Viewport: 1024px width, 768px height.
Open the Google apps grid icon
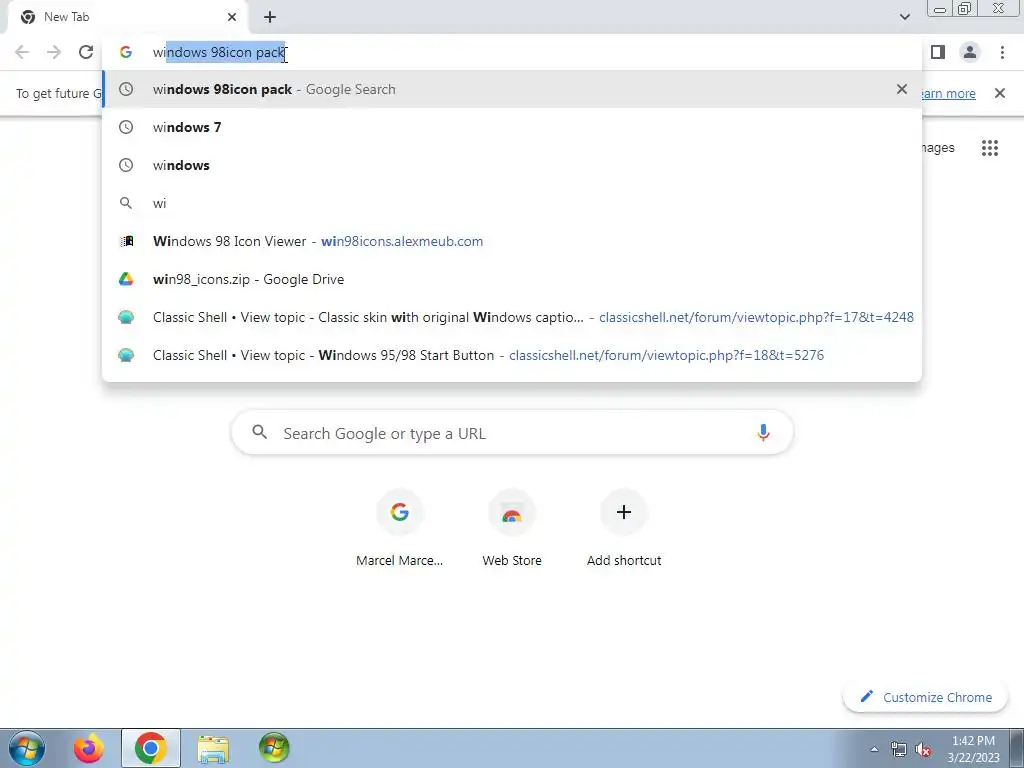click(x=990, y=148)
